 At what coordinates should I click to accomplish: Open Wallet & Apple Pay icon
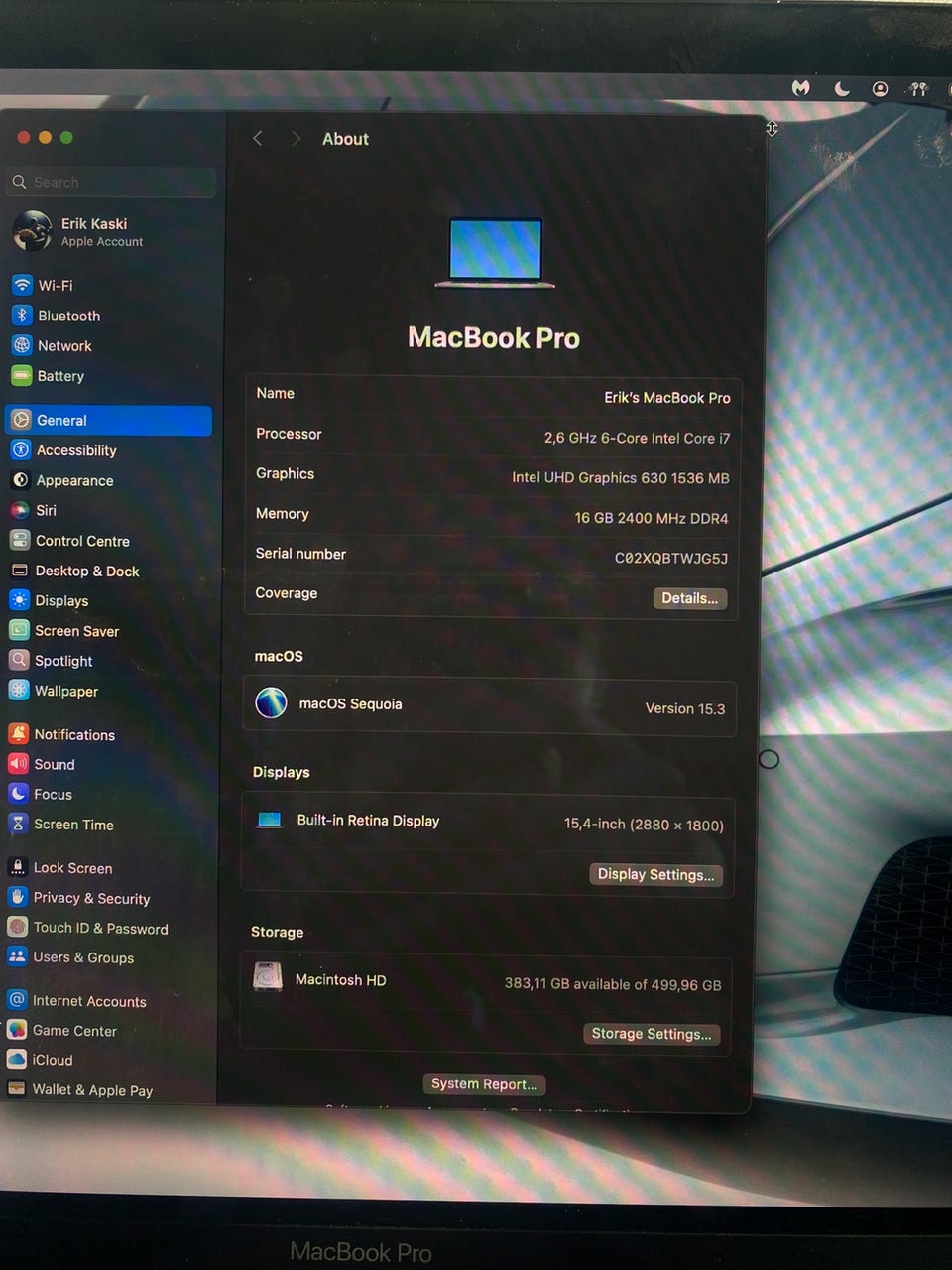(16, 1088)
